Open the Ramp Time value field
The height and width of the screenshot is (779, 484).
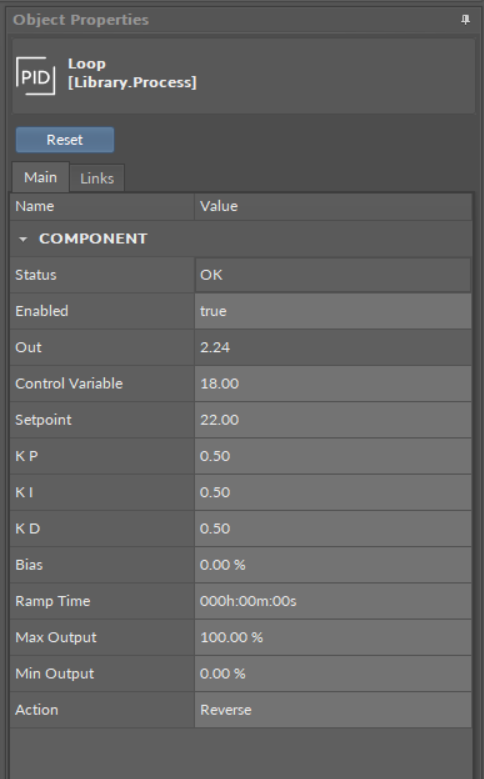(x=333, y=601)
